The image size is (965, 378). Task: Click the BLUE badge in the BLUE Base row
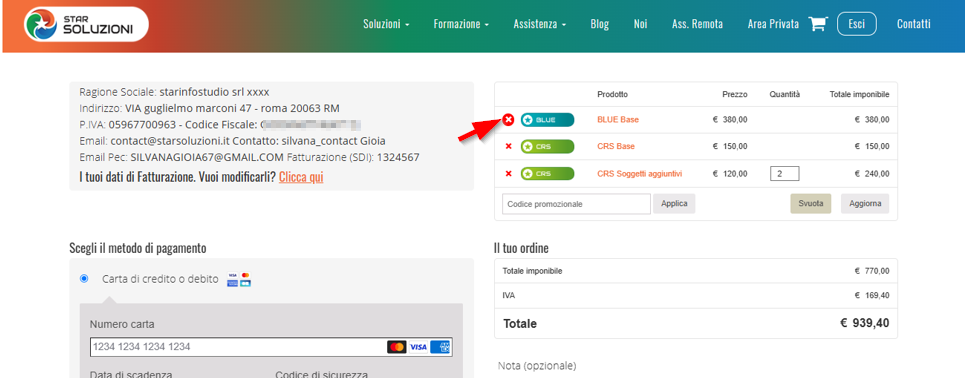547,119
